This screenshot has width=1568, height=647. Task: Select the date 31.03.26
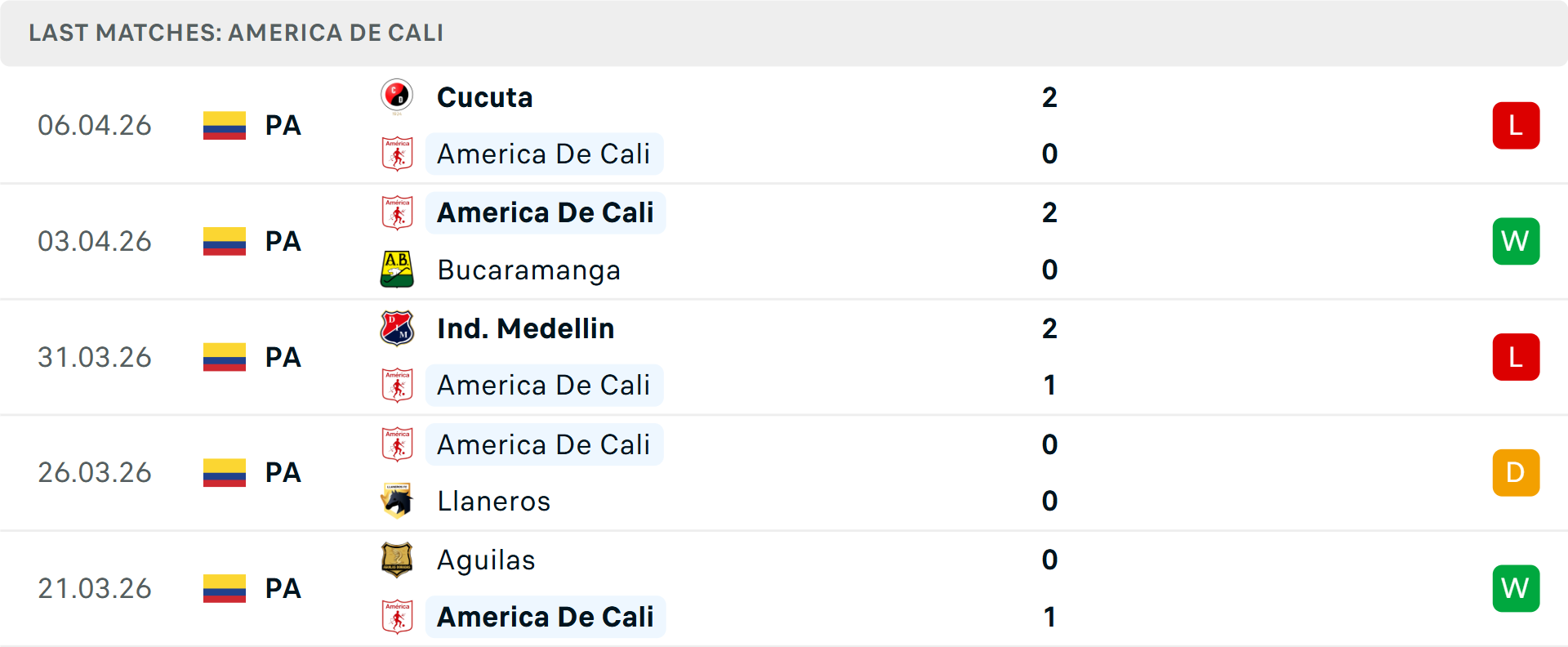coord(95,357)
